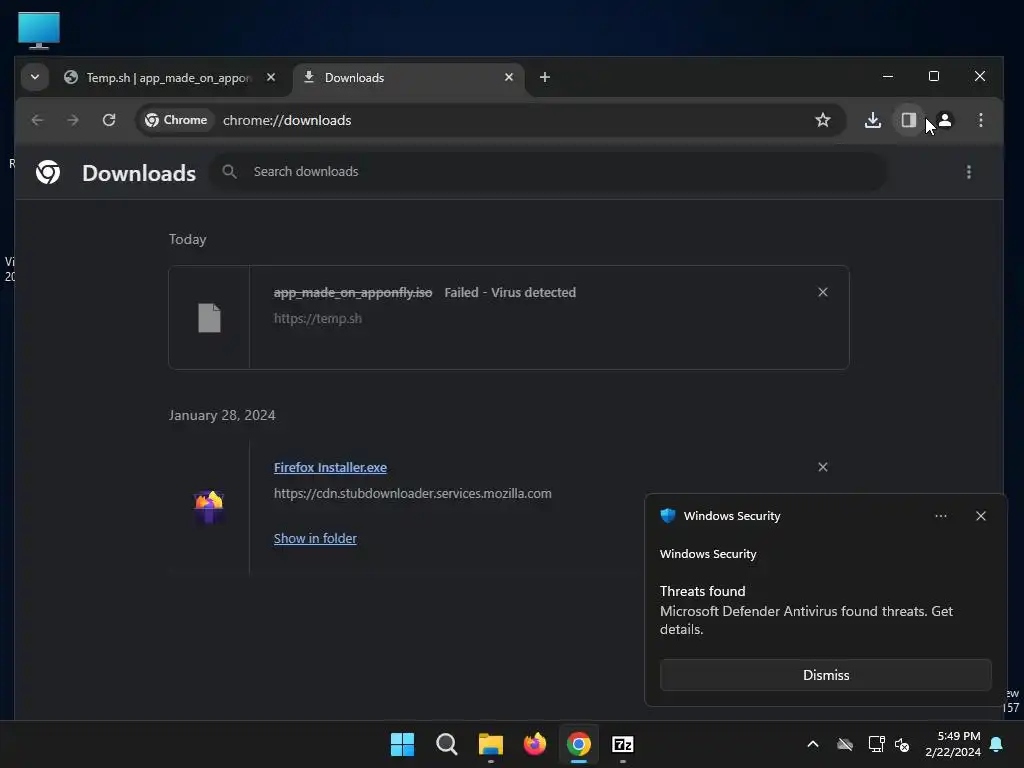Click the Chrome logo beside Downloads
The height and width of the screenshot is (768, 1024).
click(x=48, y=172)
